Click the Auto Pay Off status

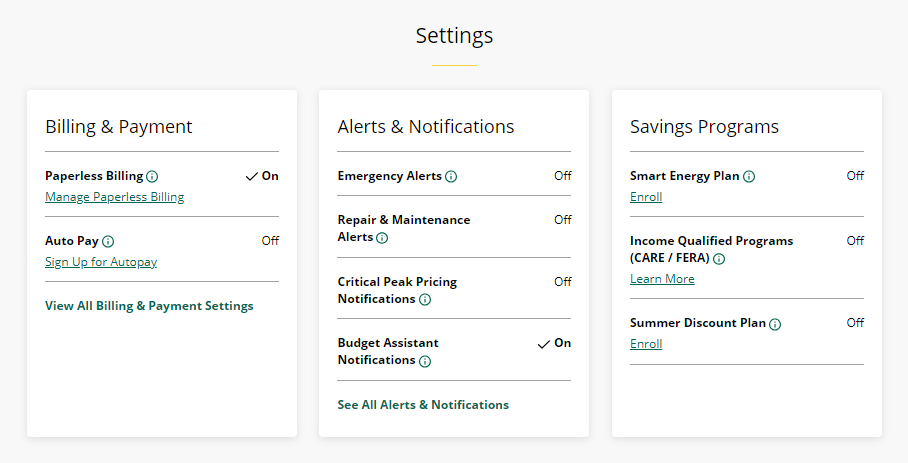[x=270, y=240]
